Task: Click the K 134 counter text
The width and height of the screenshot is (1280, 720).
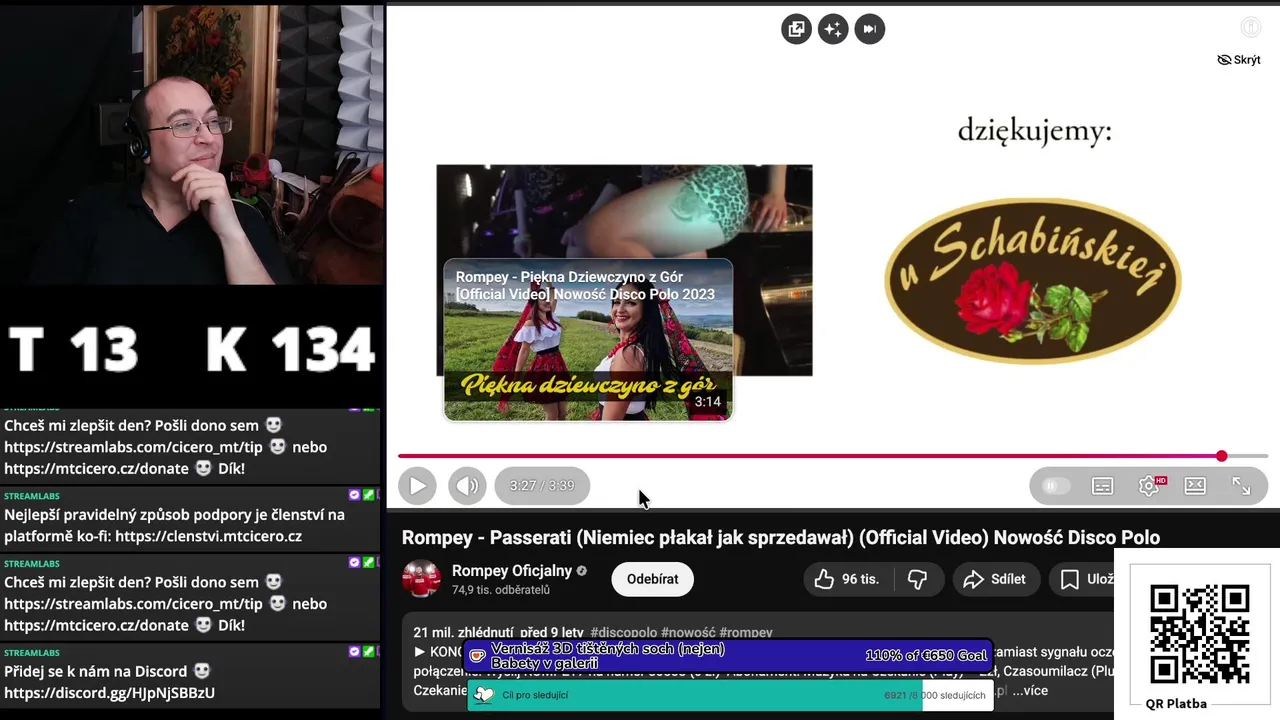Action: pos(291,350)
